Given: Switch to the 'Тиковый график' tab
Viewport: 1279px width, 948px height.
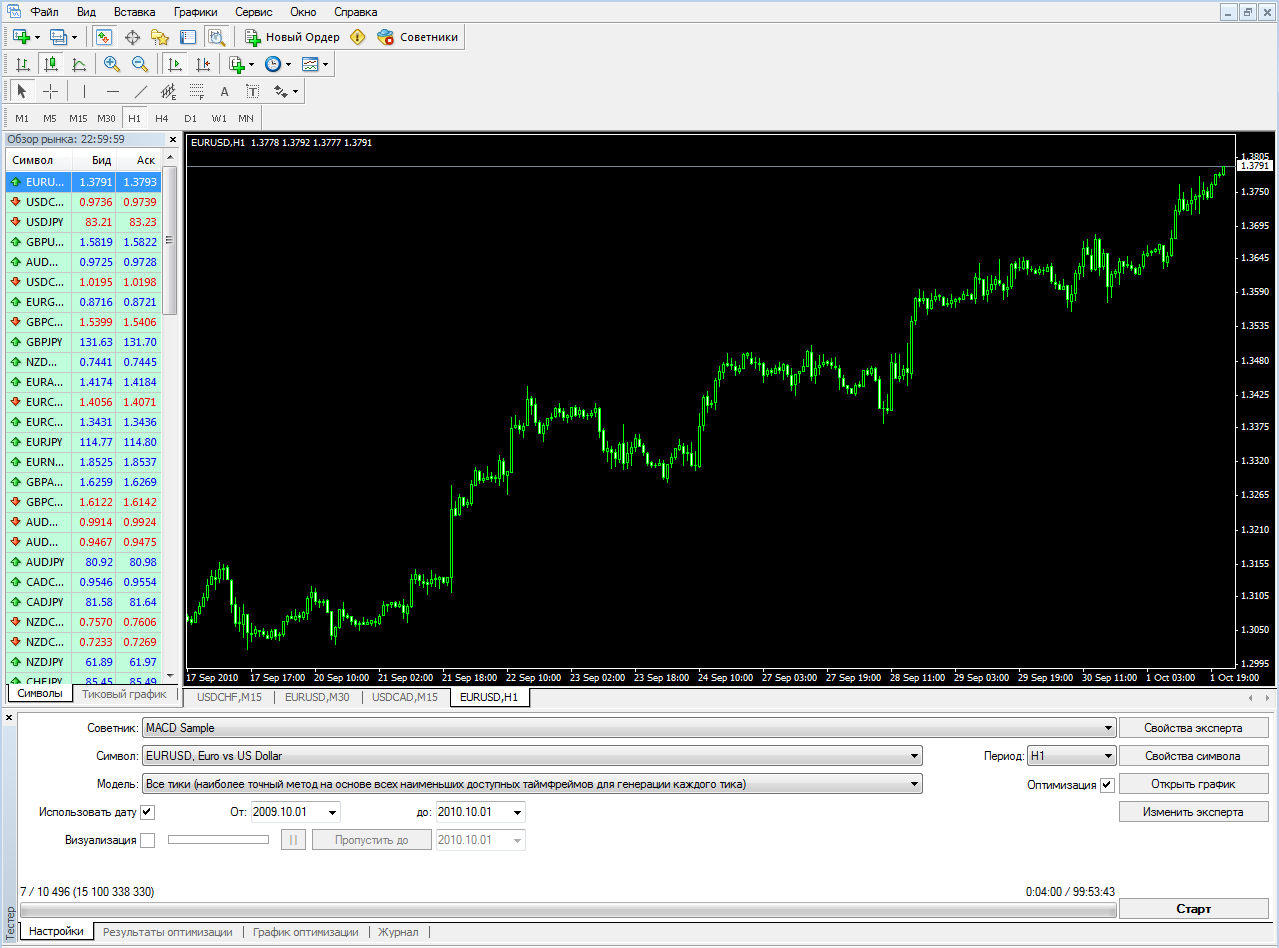Looking at the screenshot, I should [x=124, y=694].
